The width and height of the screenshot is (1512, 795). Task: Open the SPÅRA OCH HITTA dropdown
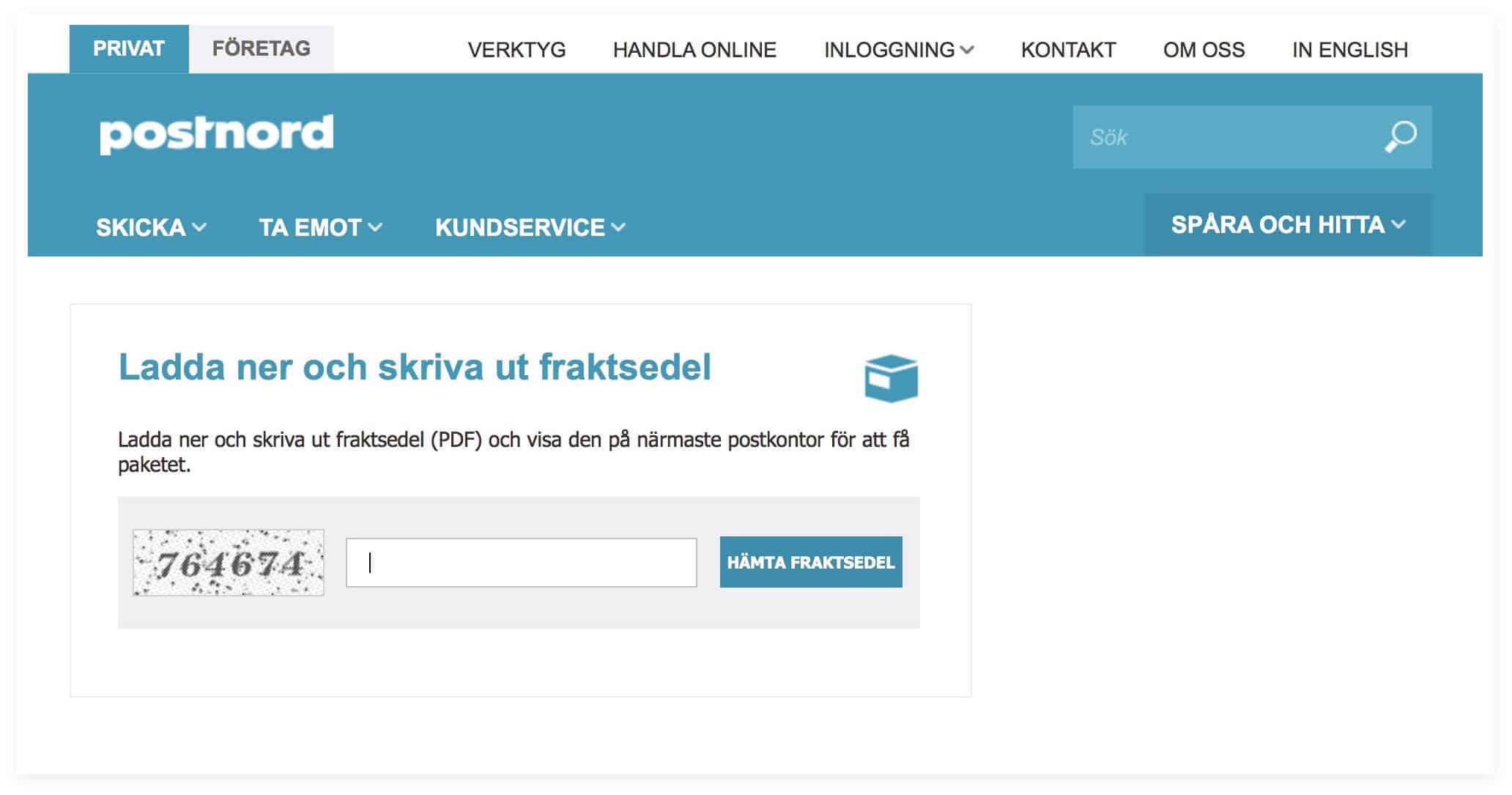1288,224
